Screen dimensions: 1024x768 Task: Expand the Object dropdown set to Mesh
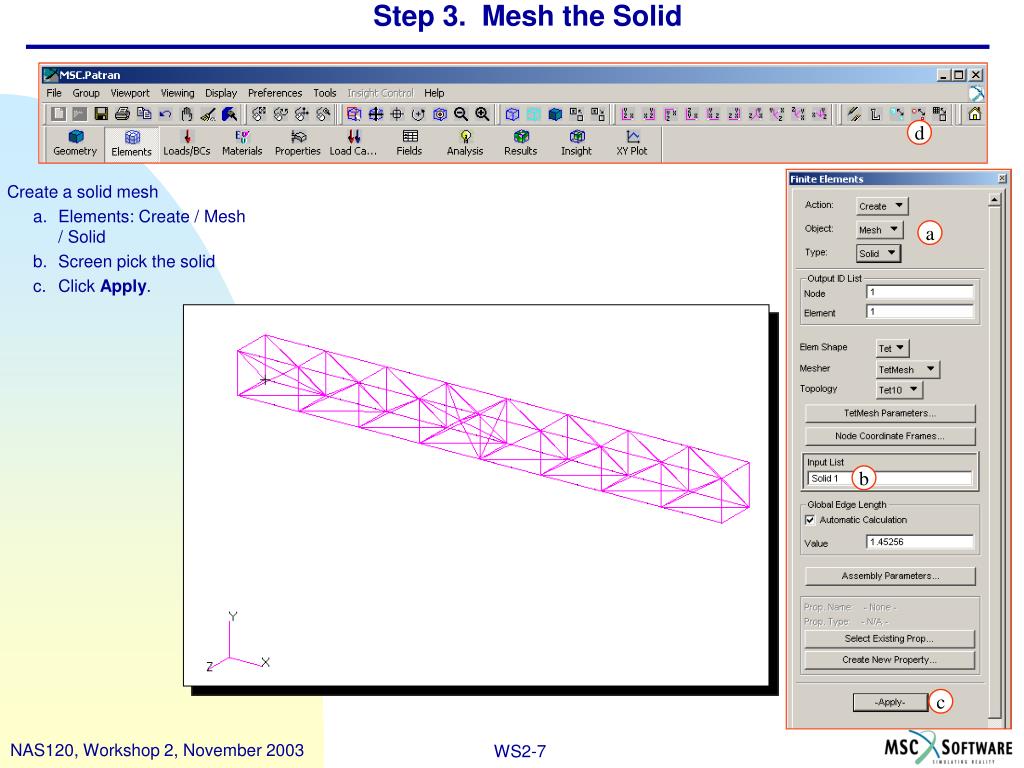[880, 229]
